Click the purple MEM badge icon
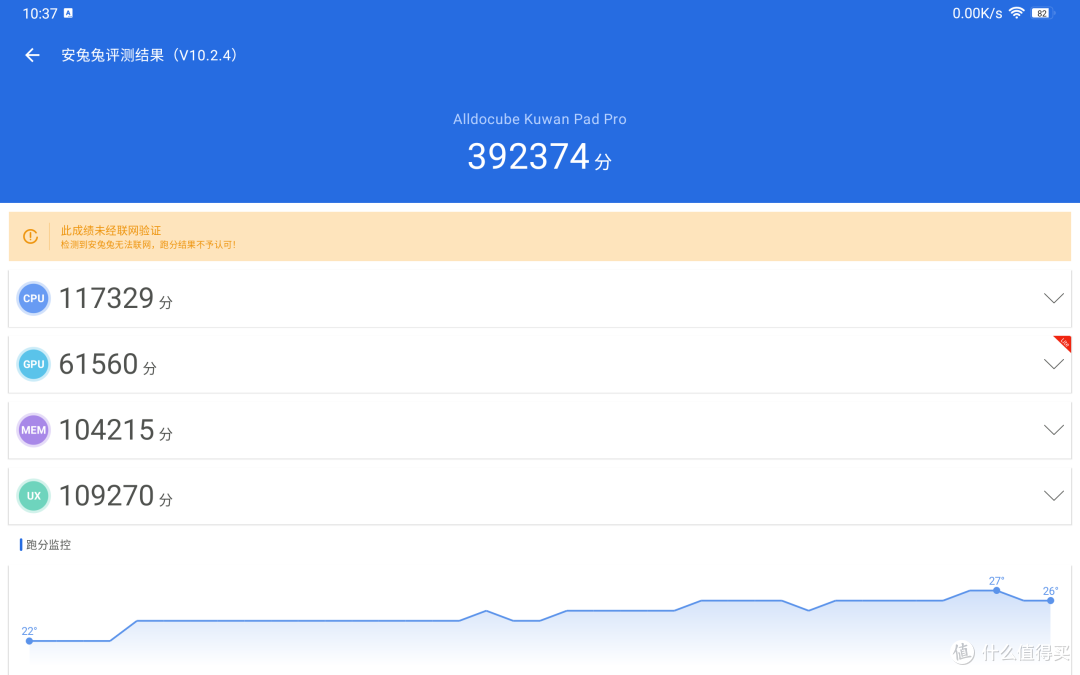The height and width of the screenshot is (675, 1080). pos(33,430)
